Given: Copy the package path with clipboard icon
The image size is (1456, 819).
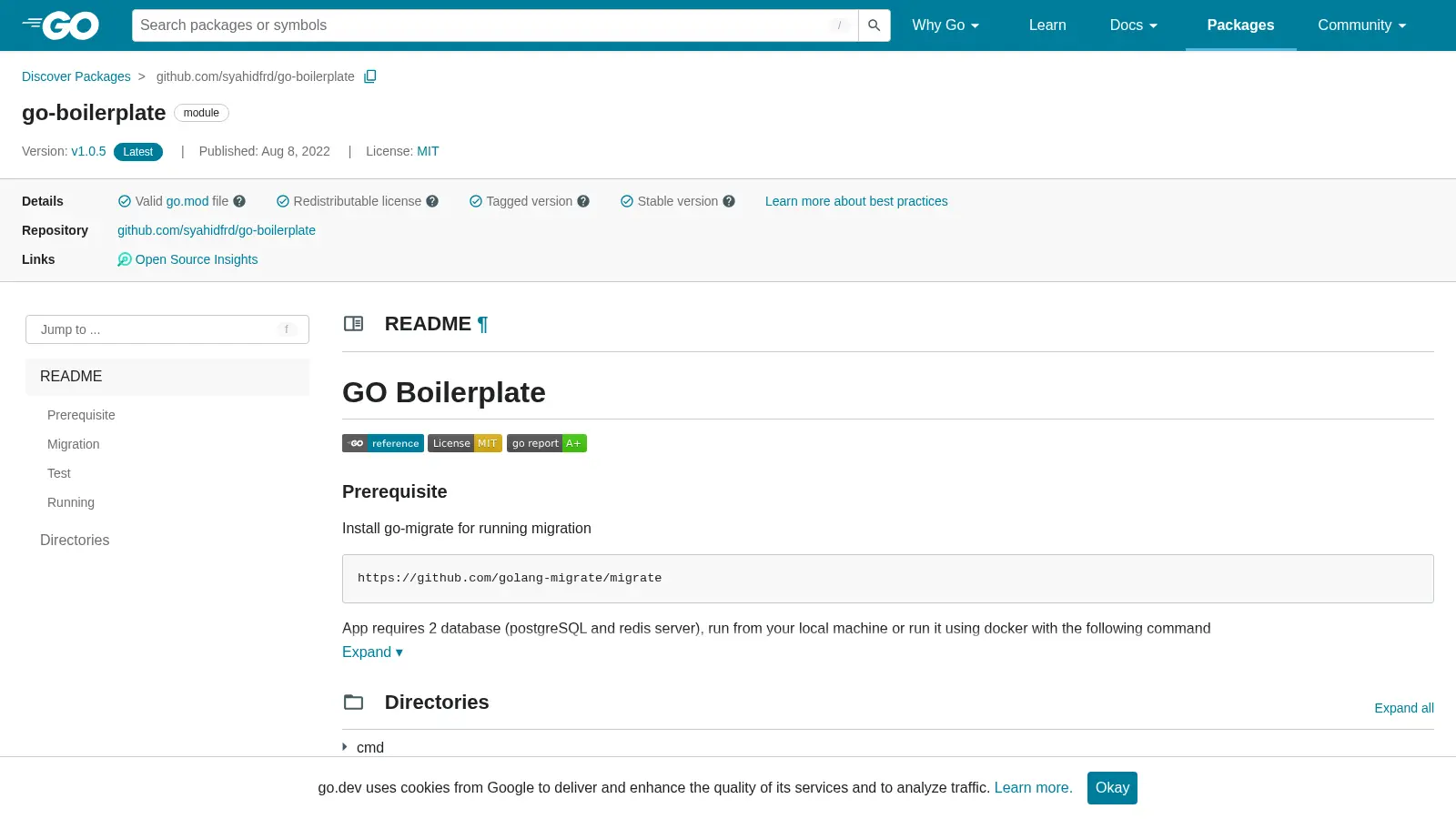Looking at the screenshot, I should pos(370,76).
